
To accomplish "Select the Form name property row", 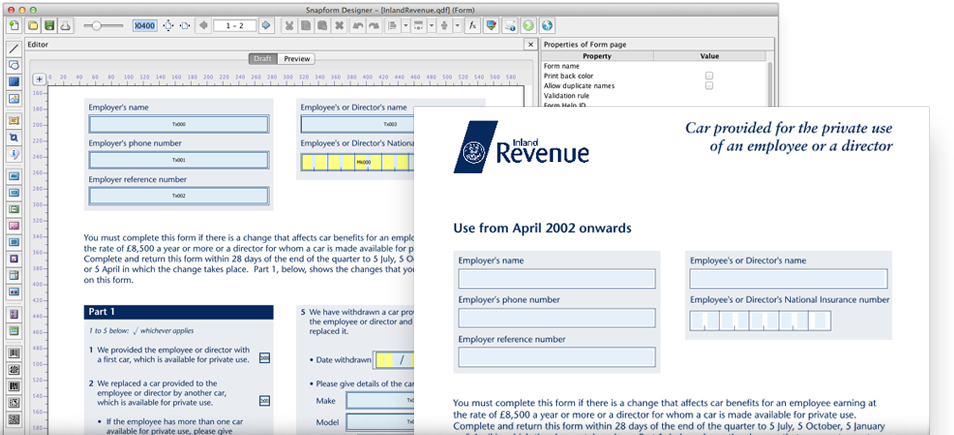I will [653, 66].
